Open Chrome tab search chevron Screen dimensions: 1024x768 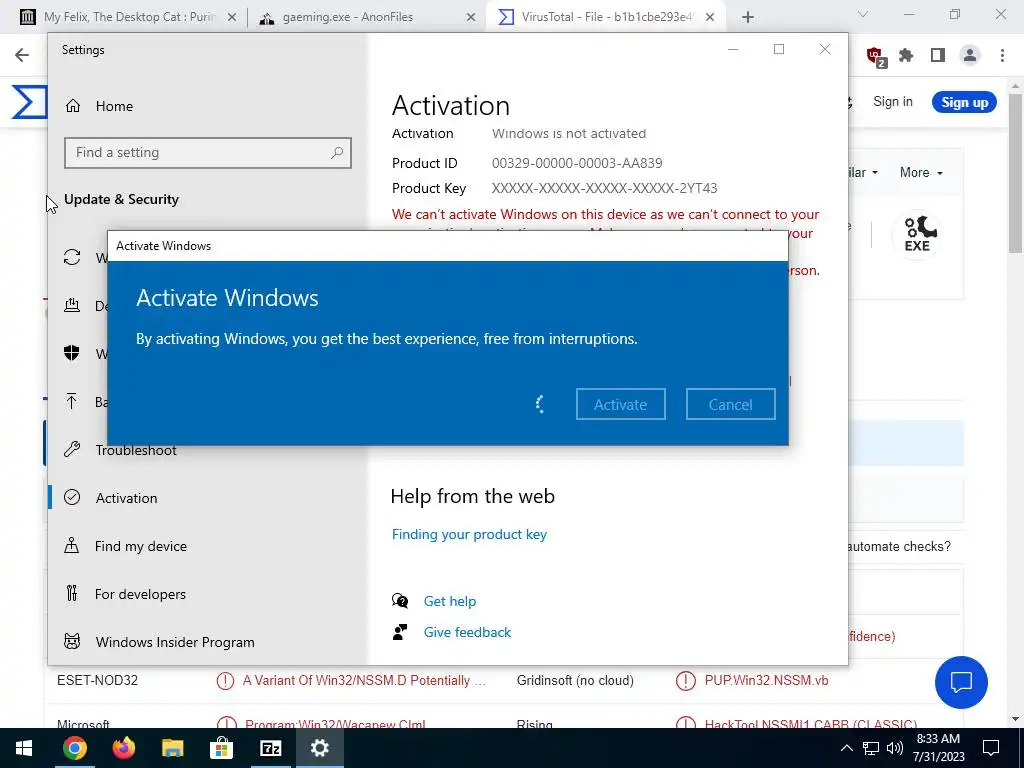[x=863, y=14]
